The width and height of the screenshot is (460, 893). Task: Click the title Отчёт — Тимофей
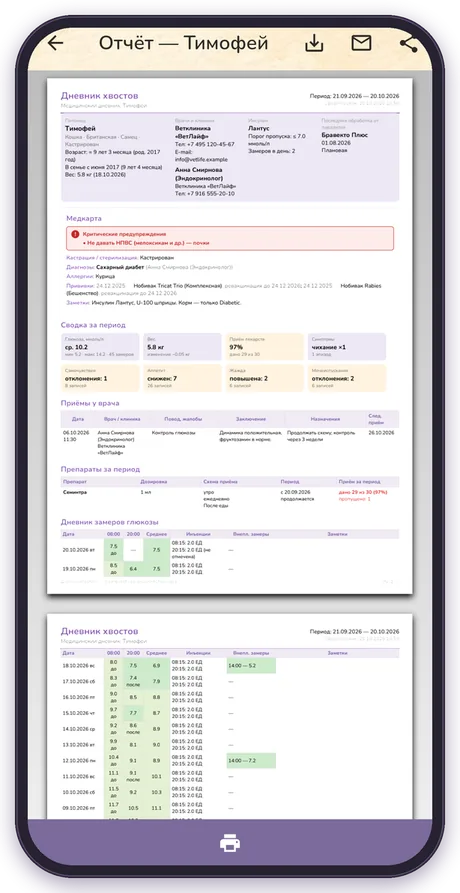tap(183, 43)
